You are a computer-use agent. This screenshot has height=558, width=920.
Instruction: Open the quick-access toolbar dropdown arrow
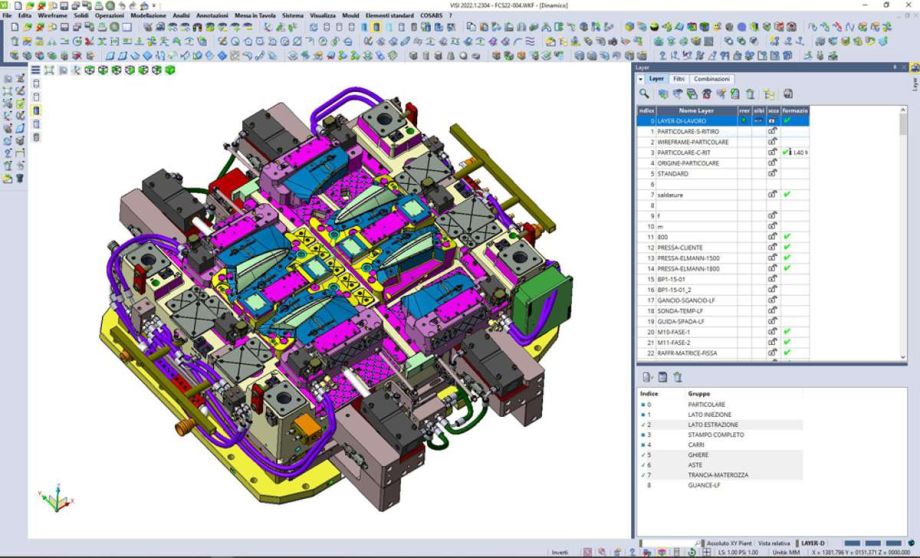[154, 5]
